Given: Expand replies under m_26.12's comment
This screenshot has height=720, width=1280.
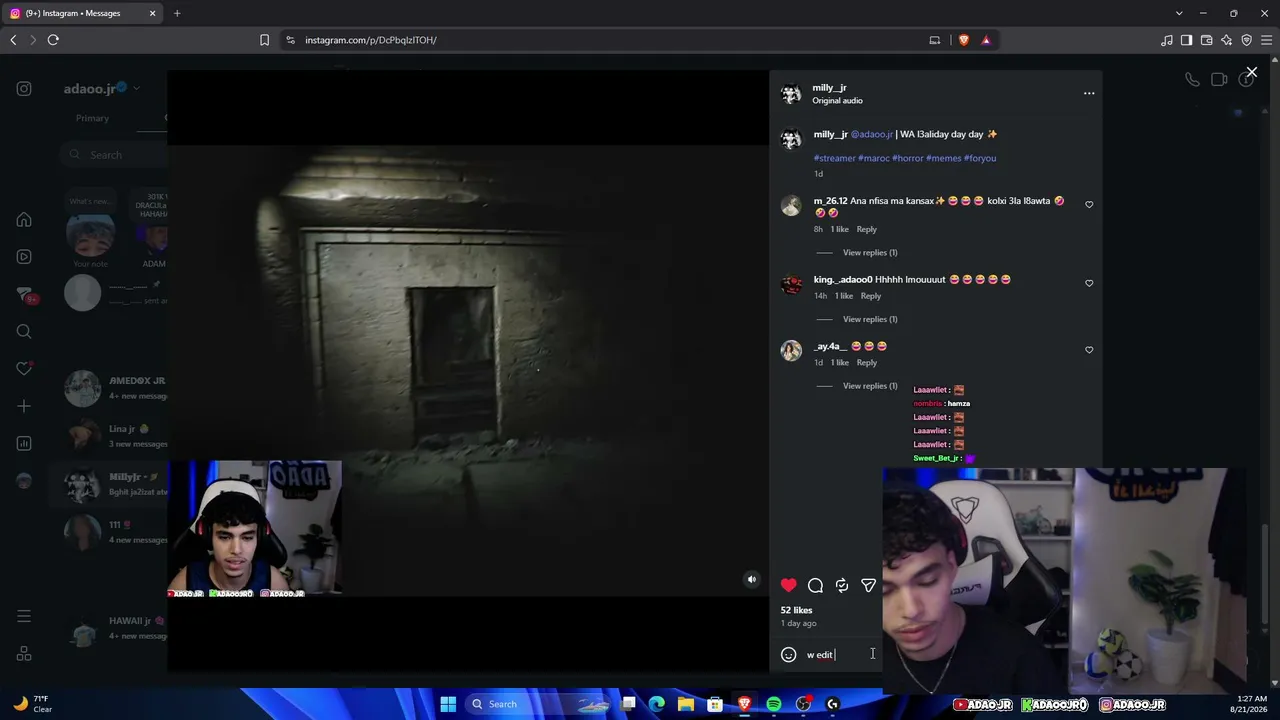Looking at the screenshot, I should click(870, 253).
